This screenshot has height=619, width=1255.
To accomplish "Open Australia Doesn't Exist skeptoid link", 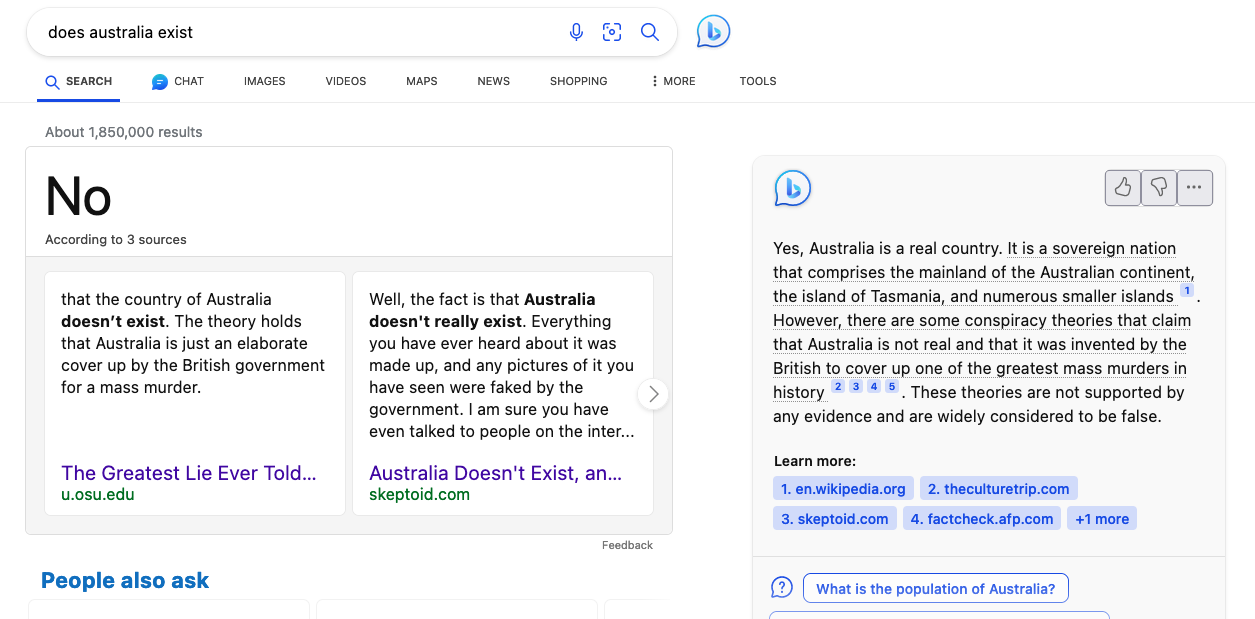I will (496, 473).
